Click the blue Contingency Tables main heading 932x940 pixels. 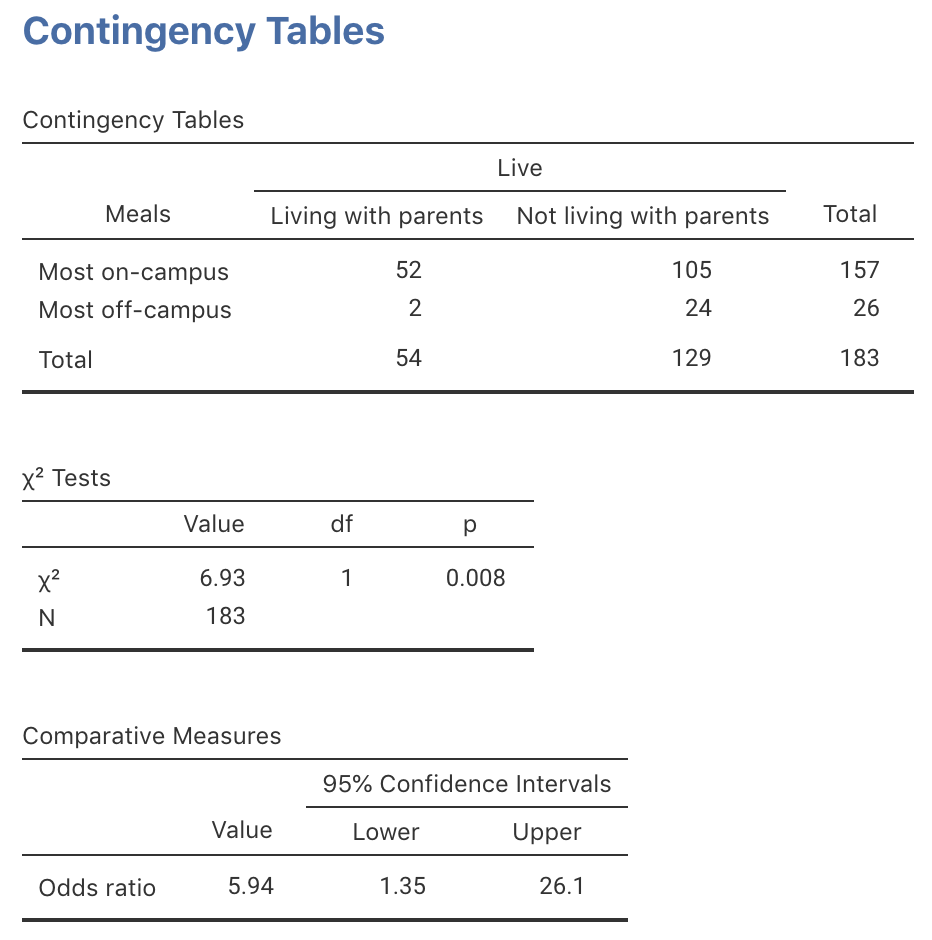point(203,31)
